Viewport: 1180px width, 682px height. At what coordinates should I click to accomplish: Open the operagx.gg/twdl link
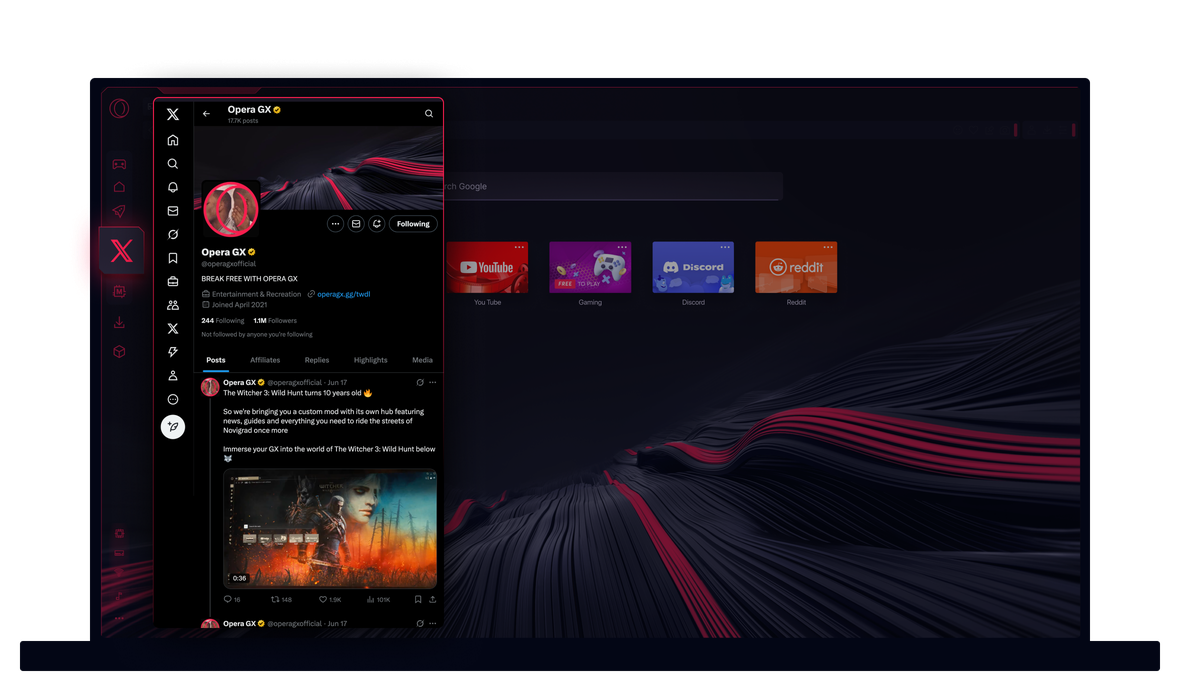pyautogui.click(x=344, y=294)
